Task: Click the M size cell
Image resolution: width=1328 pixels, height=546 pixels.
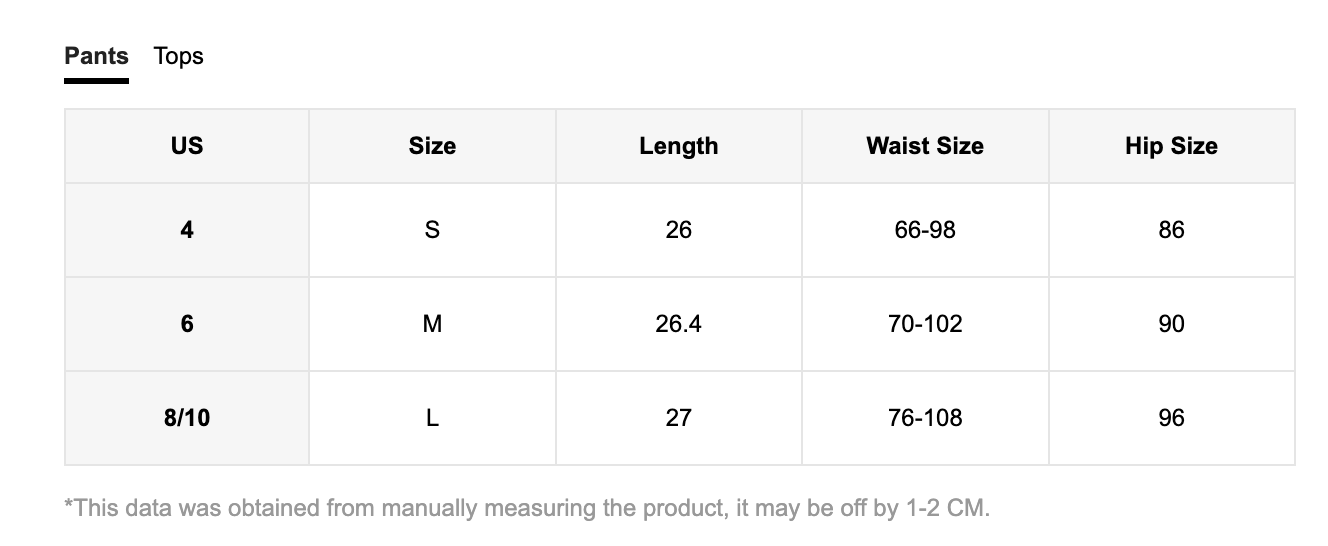Action: click(x=432, y=324)
